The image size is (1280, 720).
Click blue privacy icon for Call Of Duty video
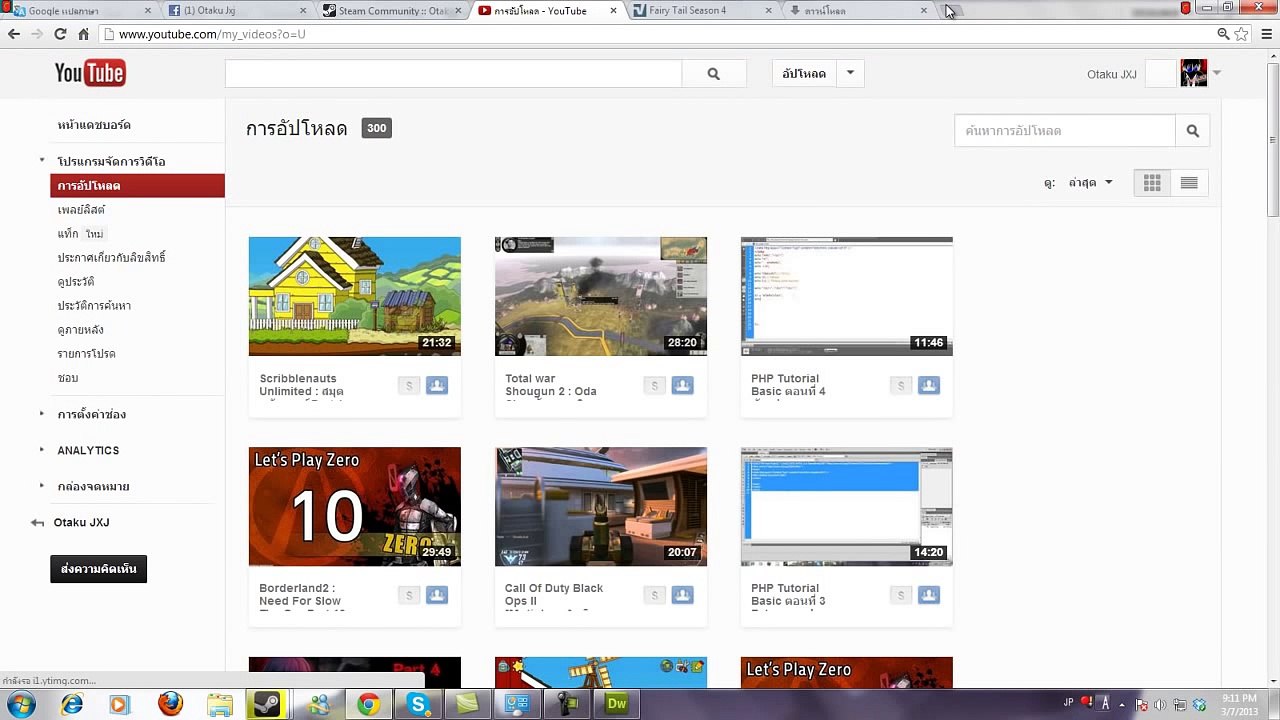pos(683,595)
